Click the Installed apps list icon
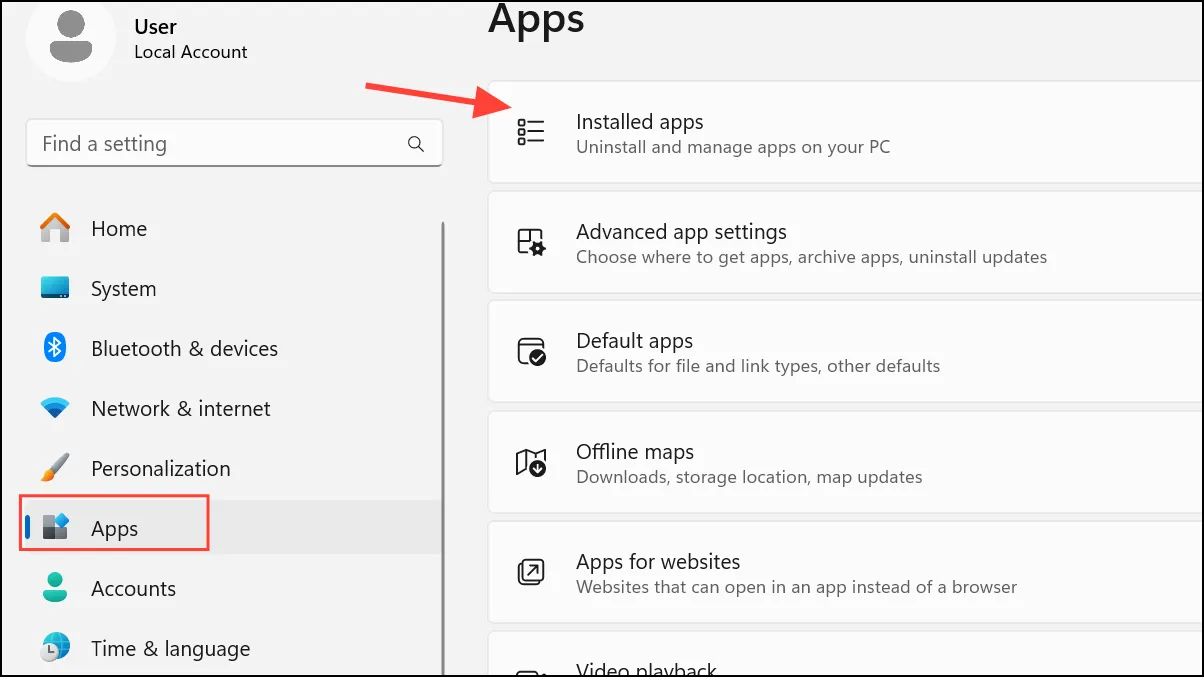The height and width of the screenshot is (677, 1204). (531, 132)
